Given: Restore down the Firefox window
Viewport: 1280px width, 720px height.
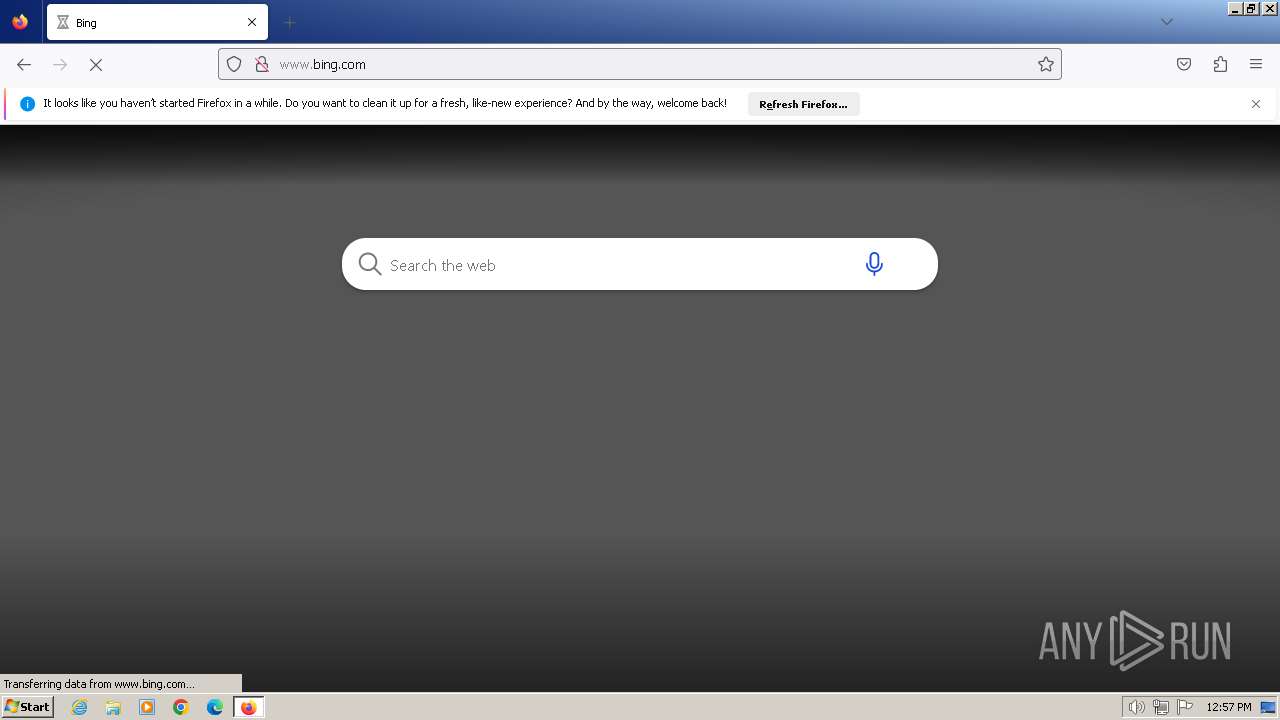Looking at the screenshot, I should coord(1251,8).
